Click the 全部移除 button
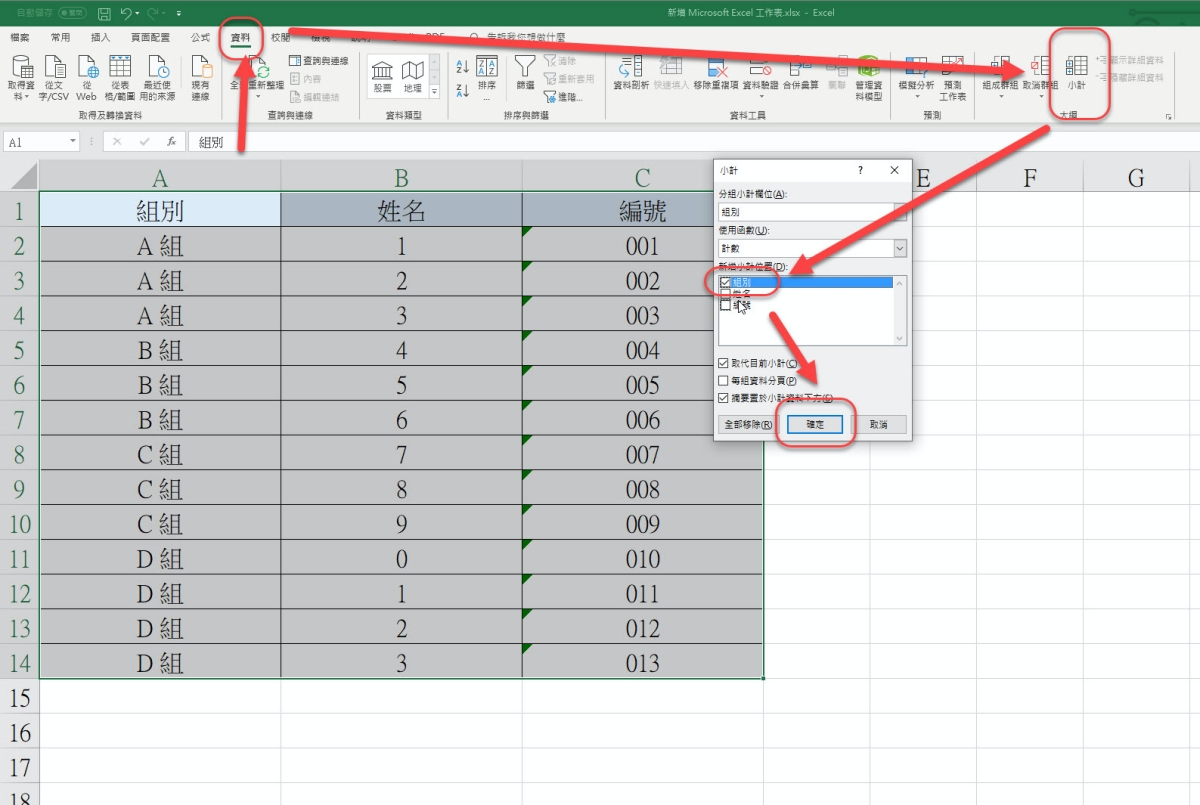Screen dimensions: 1200x805 coord(747,425)
